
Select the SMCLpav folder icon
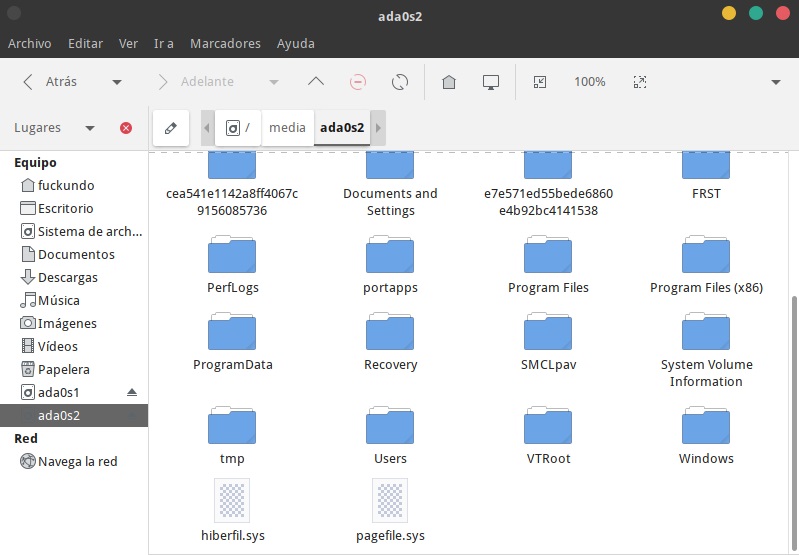click(x=548, y=331)
